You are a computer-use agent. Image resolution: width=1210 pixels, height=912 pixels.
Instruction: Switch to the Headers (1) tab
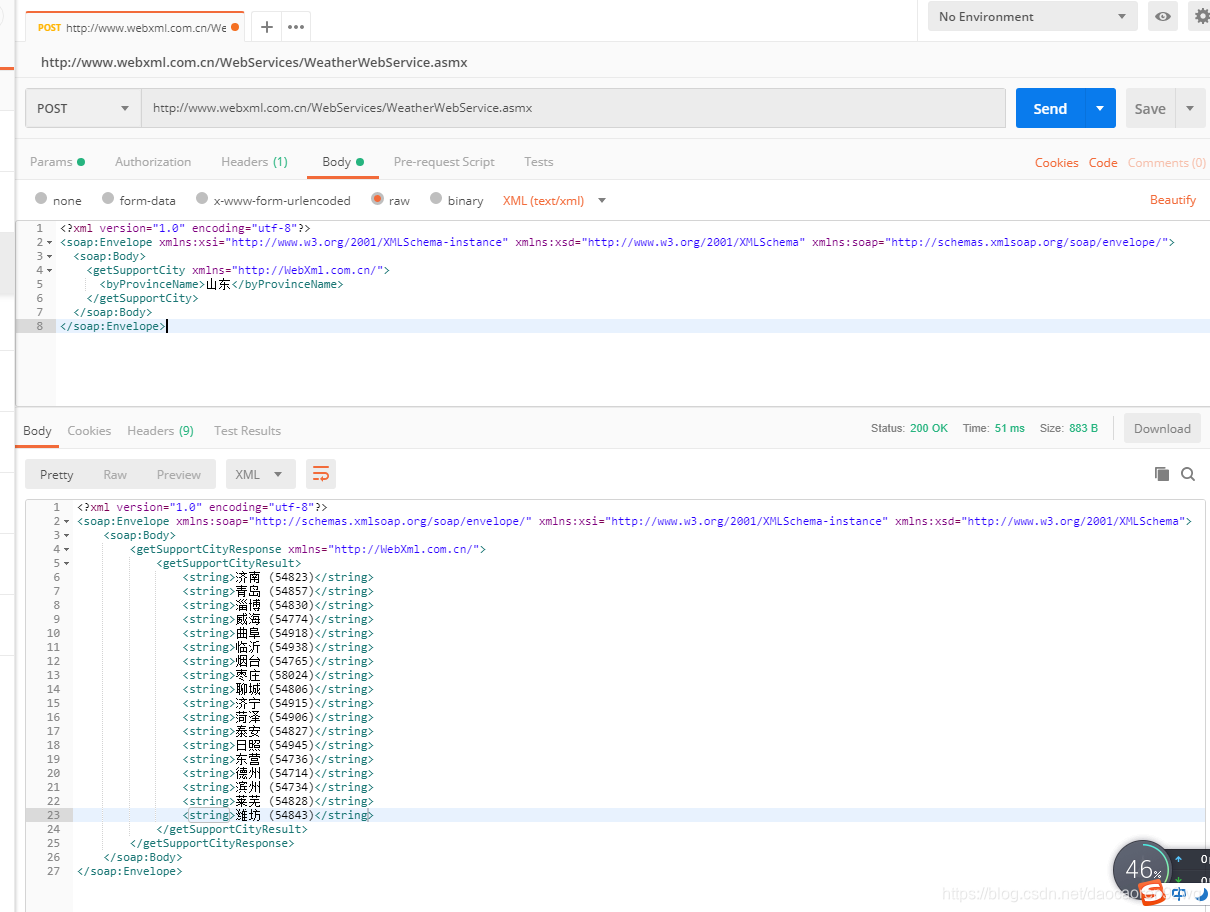pos(254,161)
